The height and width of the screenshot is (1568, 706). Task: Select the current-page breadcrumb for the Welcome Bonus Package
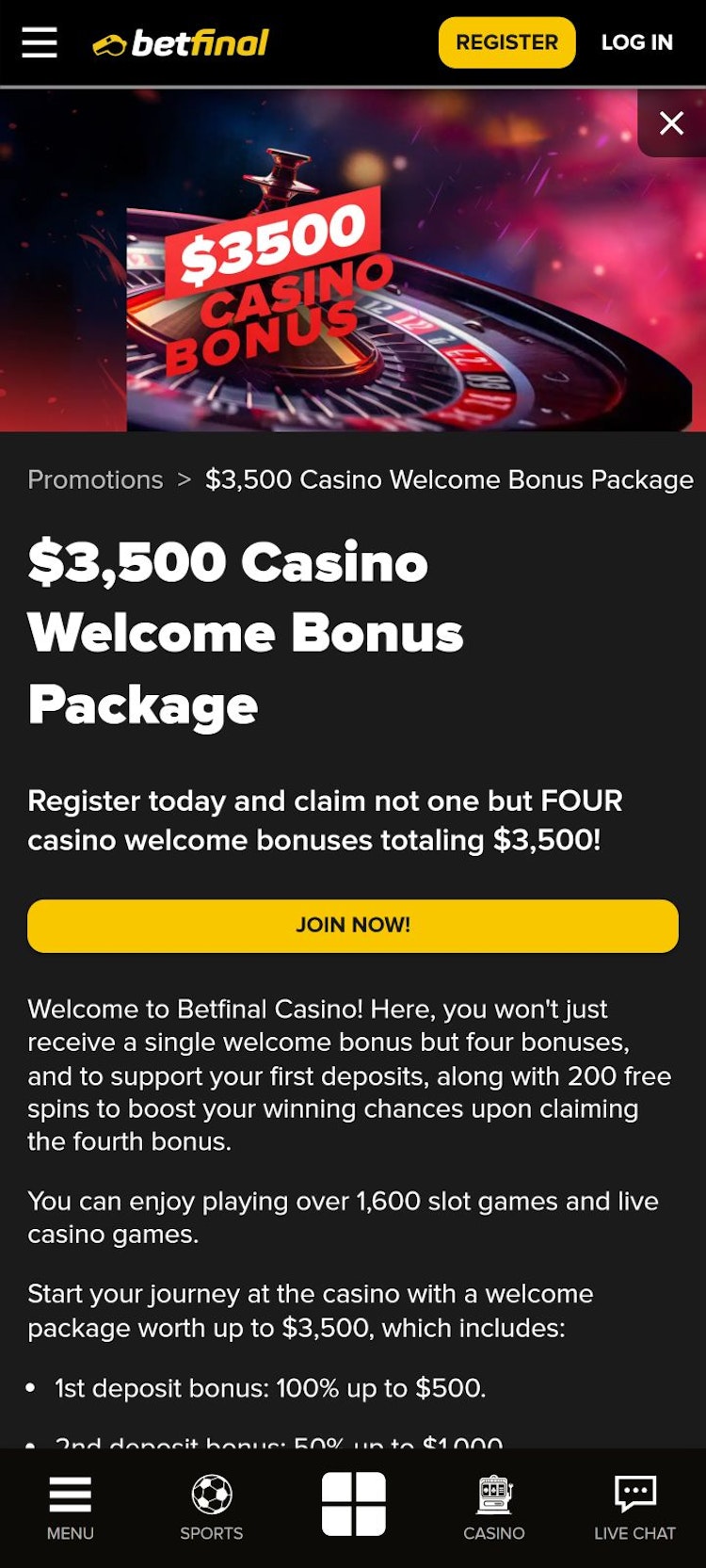[x=449, y=479]
